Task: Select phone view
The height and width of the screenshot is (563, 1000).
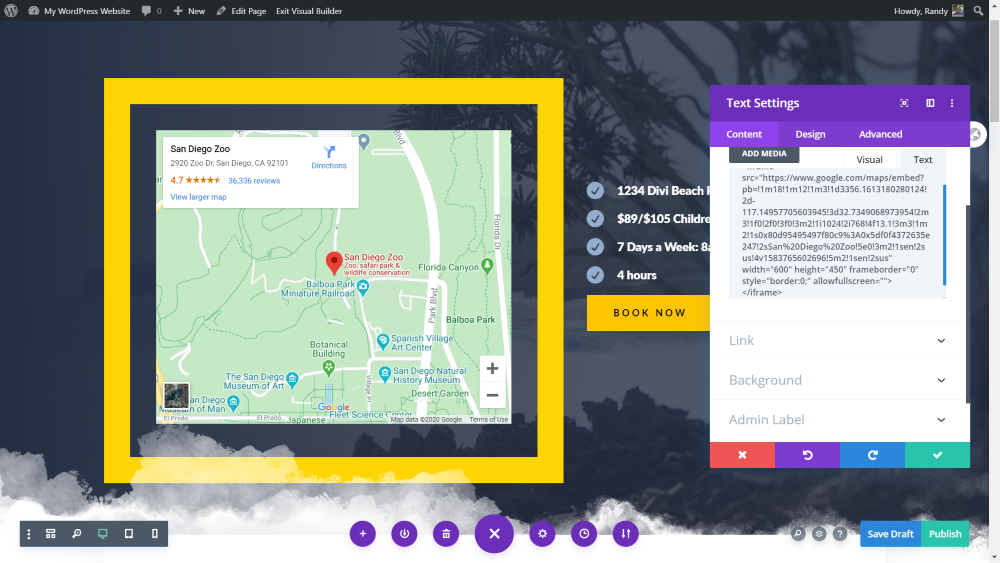Action: click(154, 534)
